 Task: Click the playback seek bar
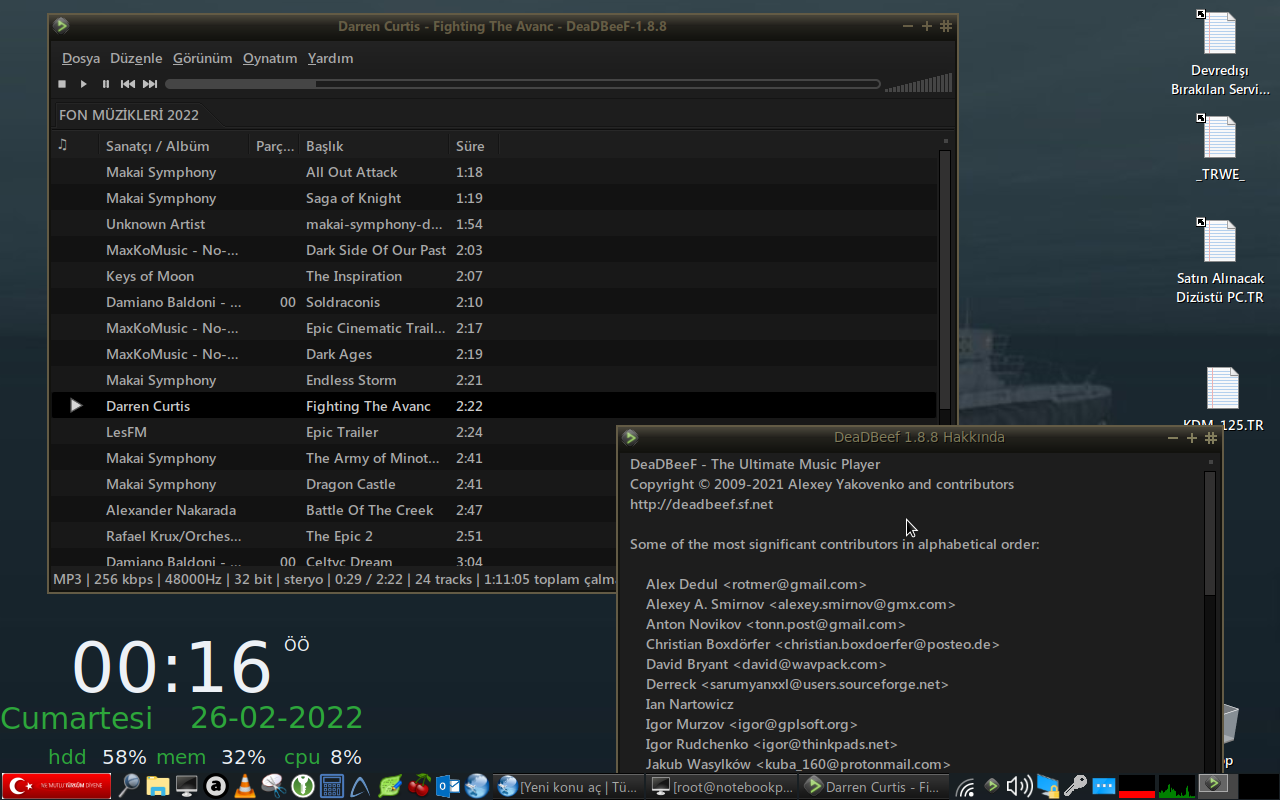point(523,85)
